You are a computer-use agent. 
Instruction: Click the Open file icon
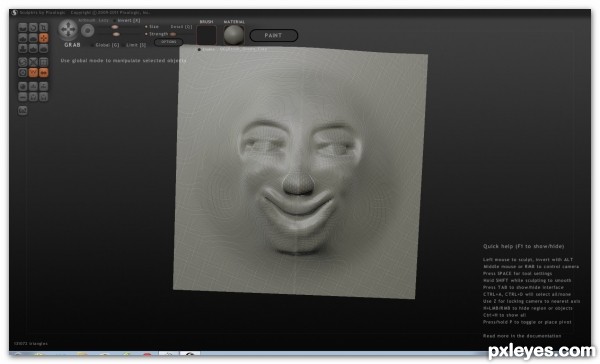(x=33, y=96)
